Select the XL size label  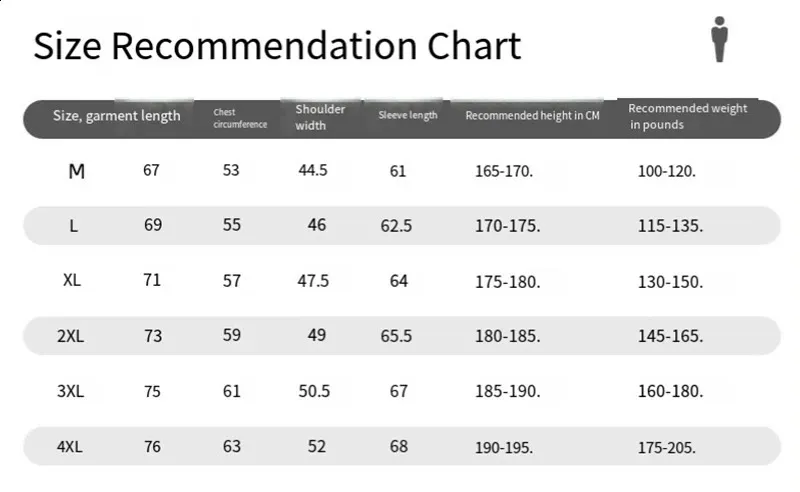[72, 280]
